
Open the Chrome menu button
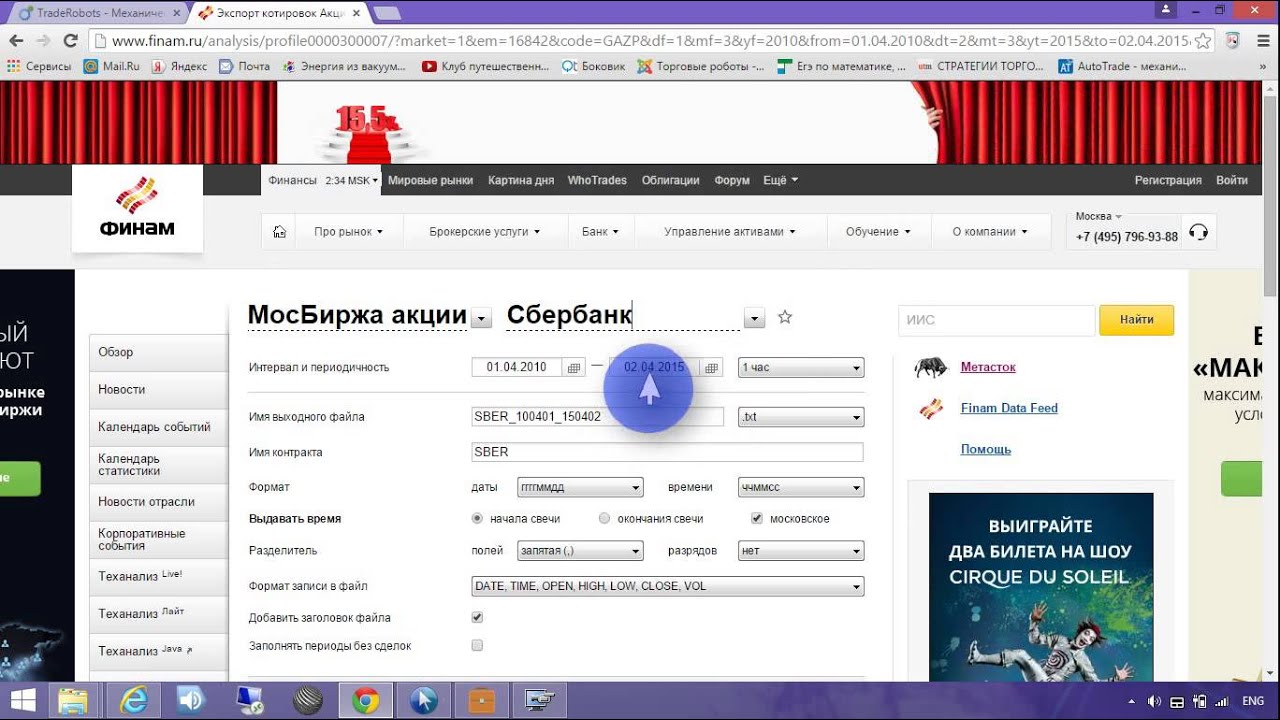[1262, 41]
